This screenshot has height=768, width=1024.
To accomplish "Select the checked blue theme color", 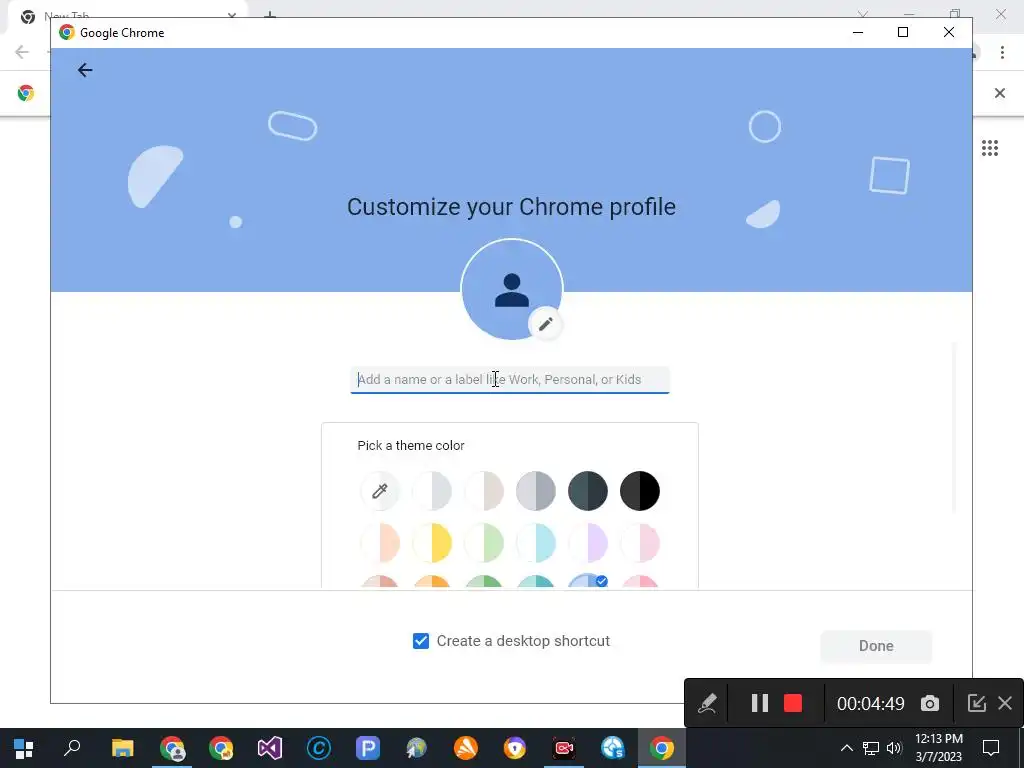I will click(588, 581).
